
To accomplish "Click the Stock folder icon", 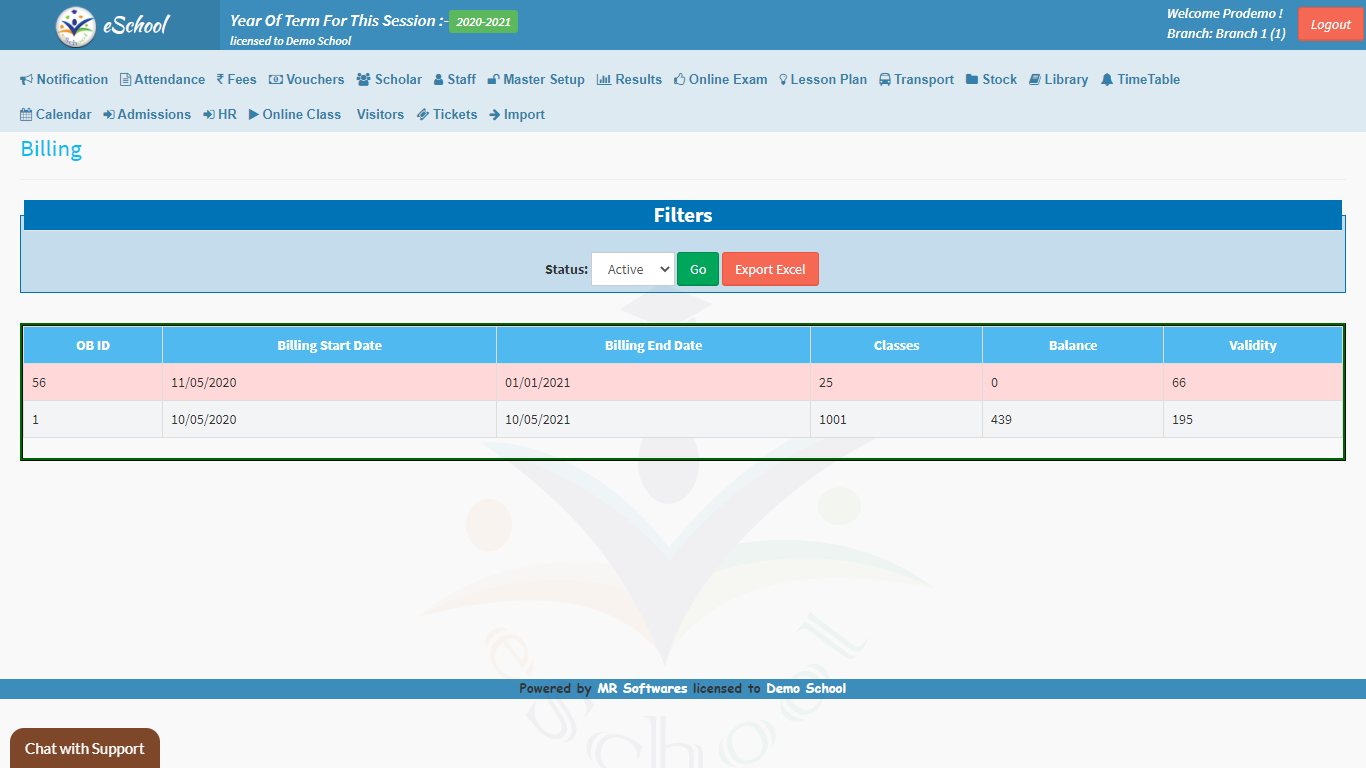I will click(972, 80).
